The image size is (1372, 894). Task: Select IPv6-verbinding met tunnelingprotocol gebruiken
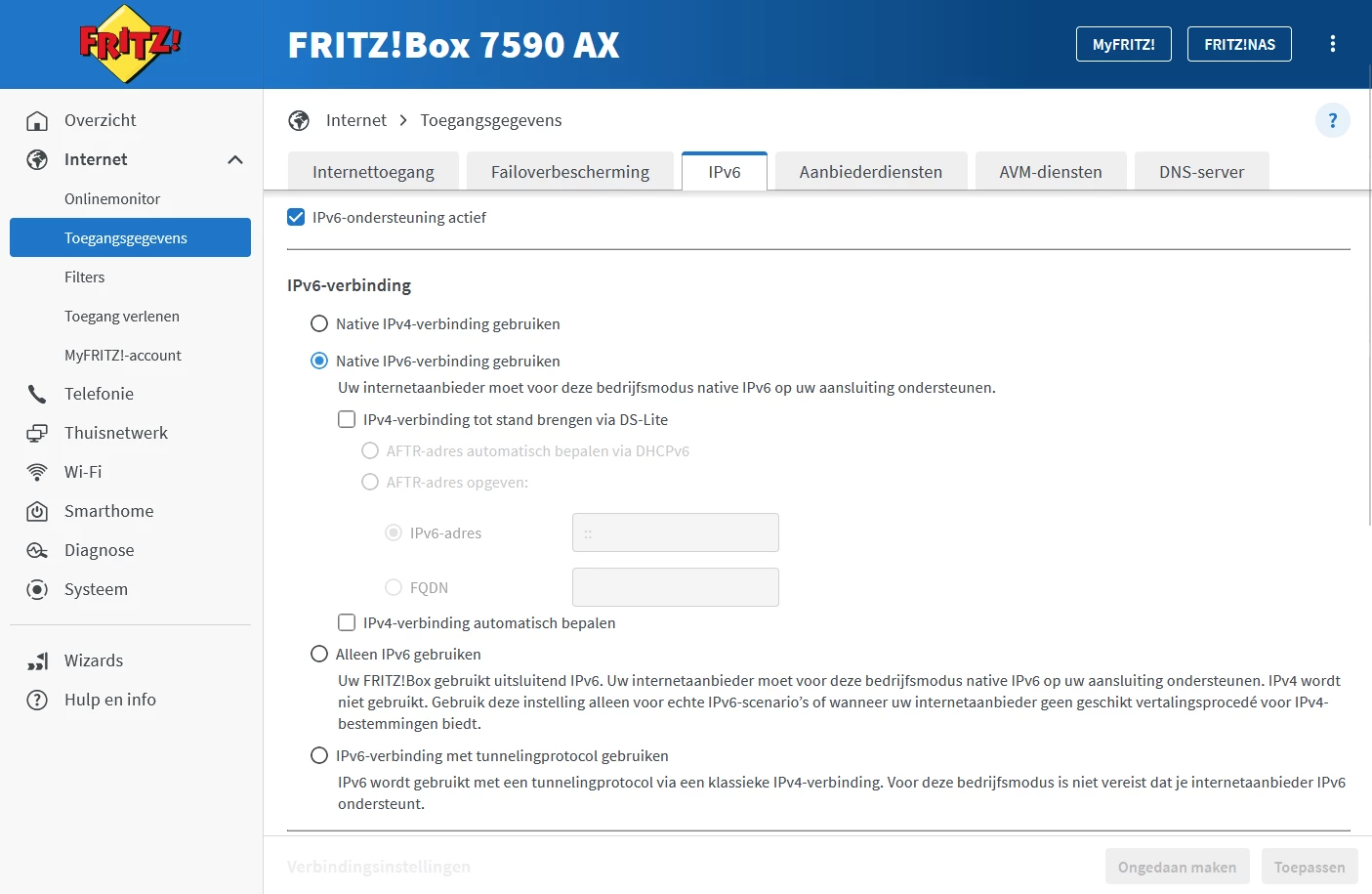319,755
